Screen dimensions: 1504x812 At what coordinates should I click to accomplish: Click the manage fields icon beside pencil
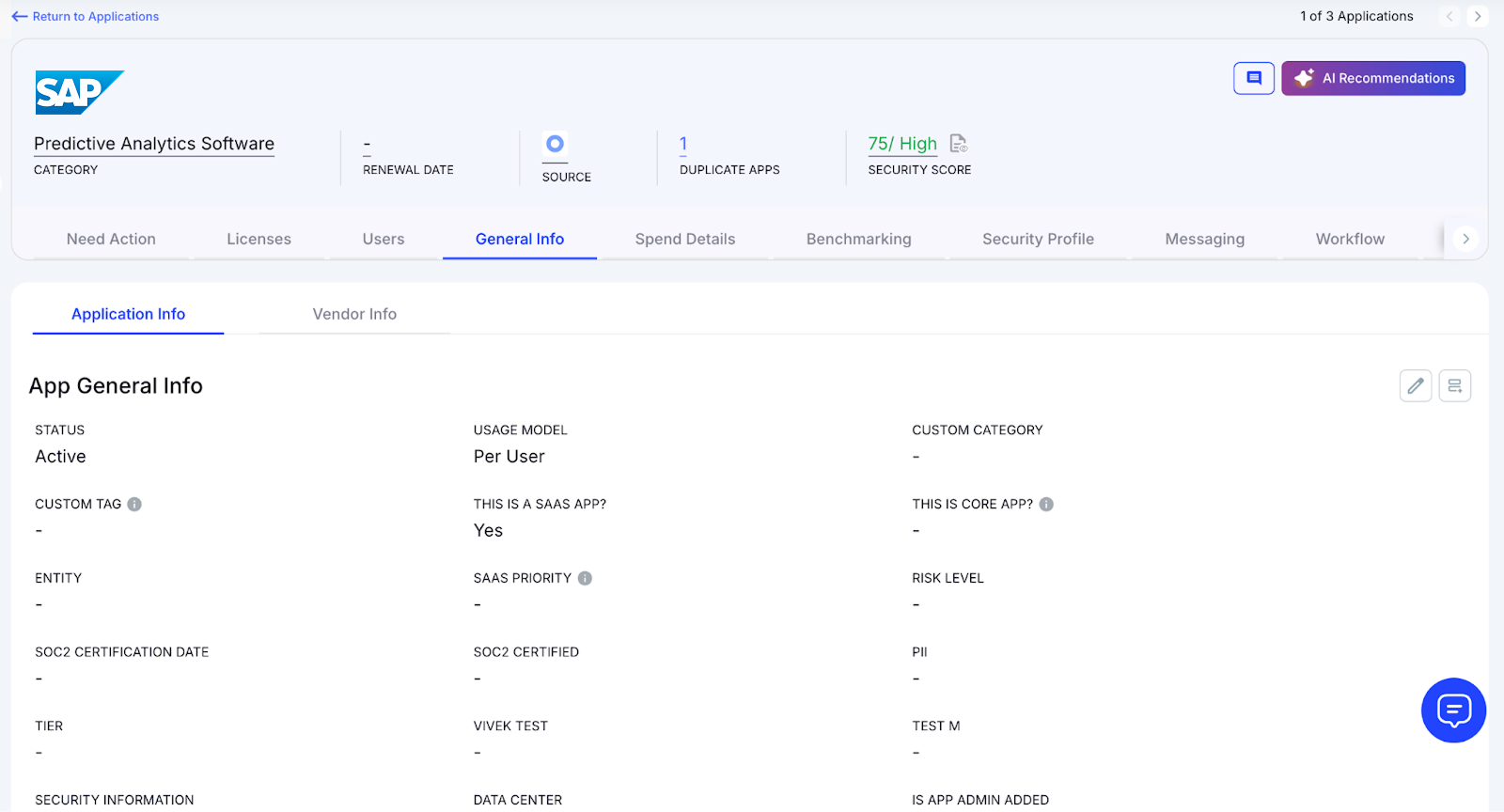(x=1455, y=386)
